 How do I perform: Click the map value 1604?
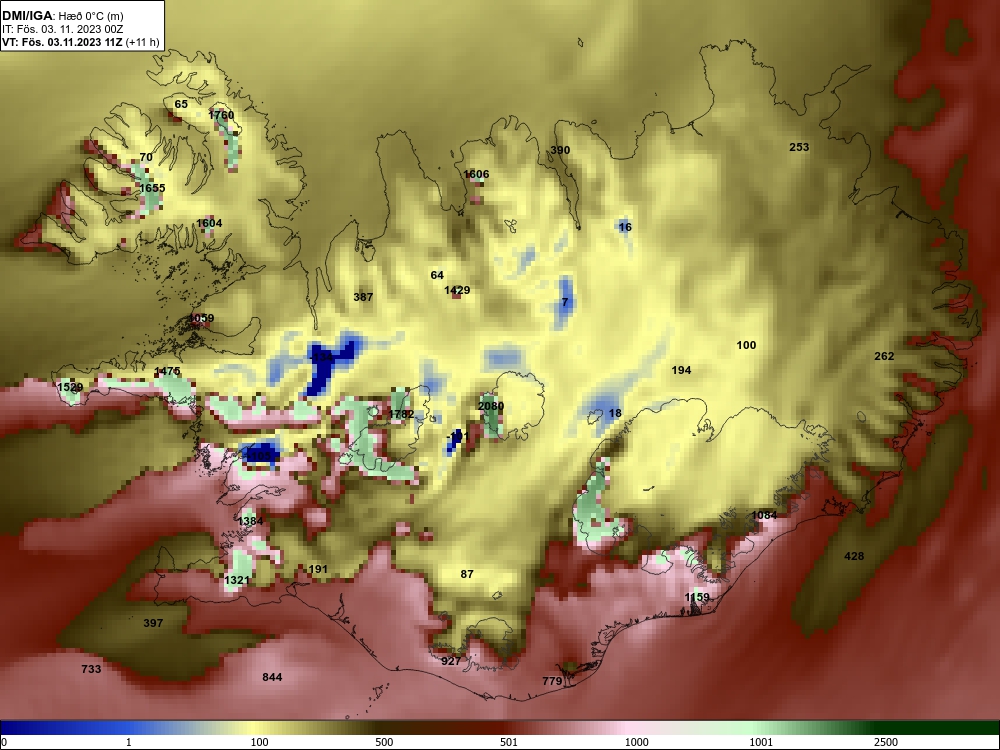(x=209, y=223)
